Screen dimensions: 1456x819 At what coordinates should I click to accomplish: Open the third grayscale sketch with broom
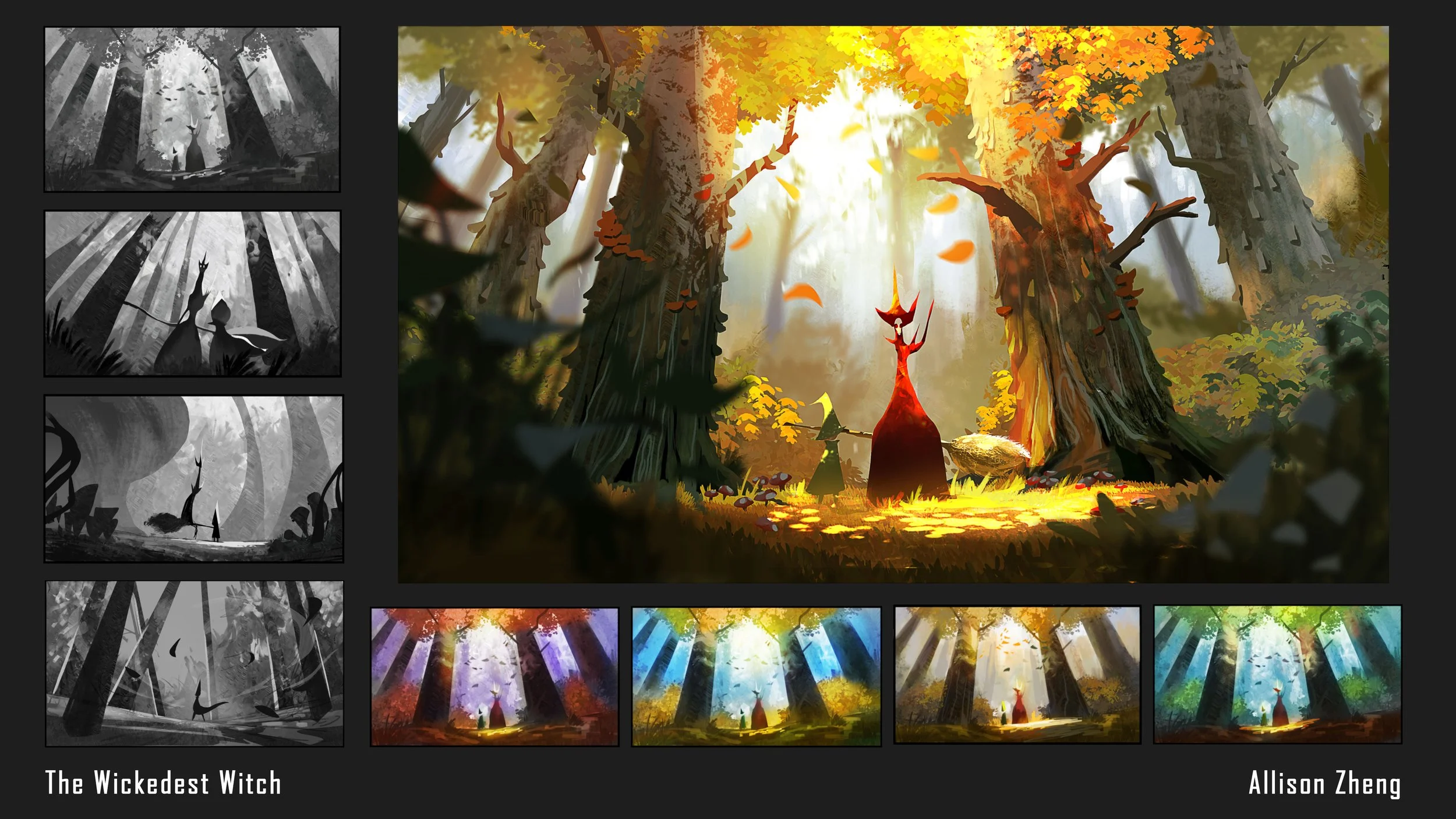click(193, 478)
